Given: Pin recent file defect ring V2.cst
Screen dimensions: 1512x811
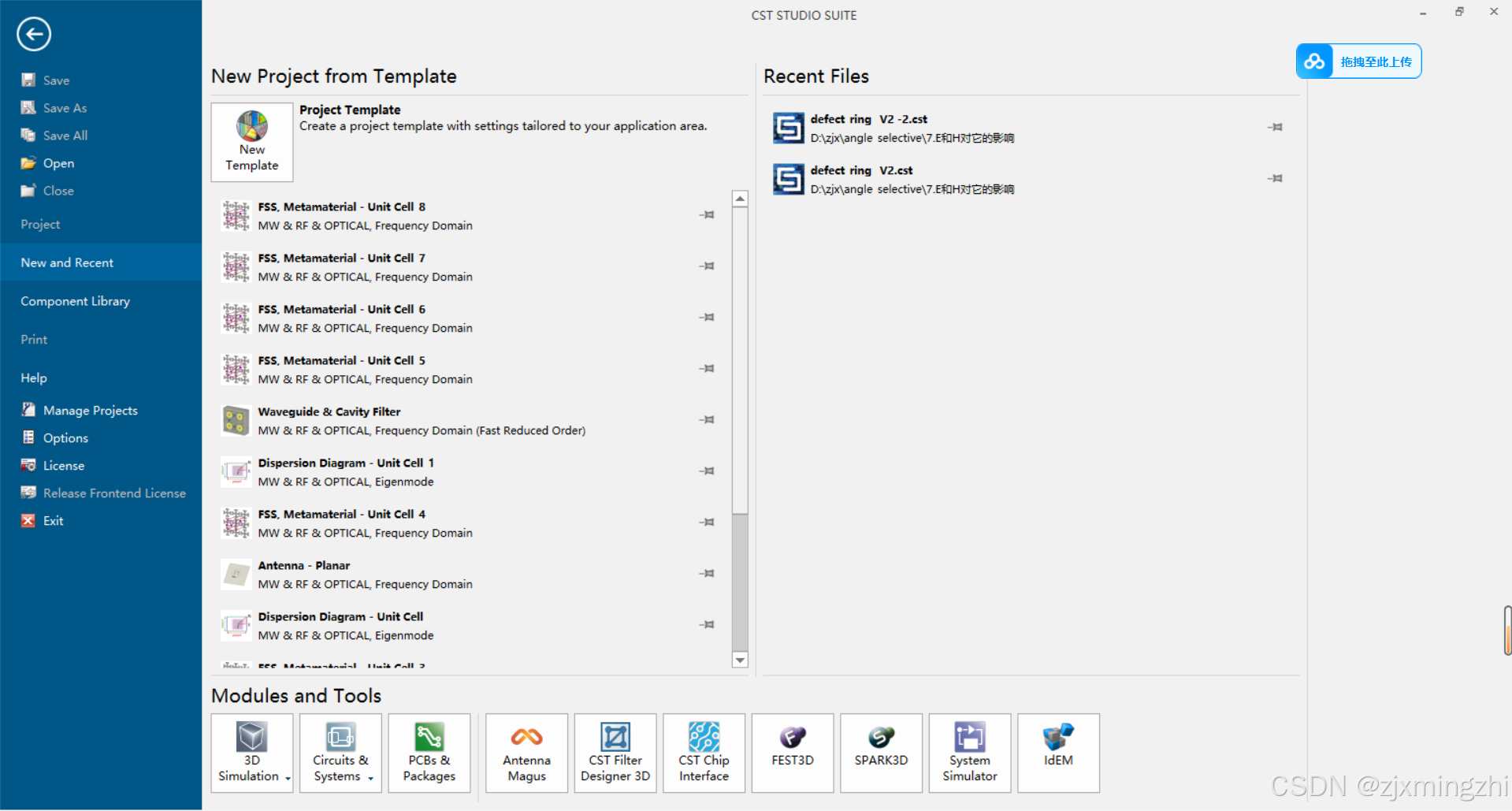Looking at the screenshot, I should (1275, 178).
